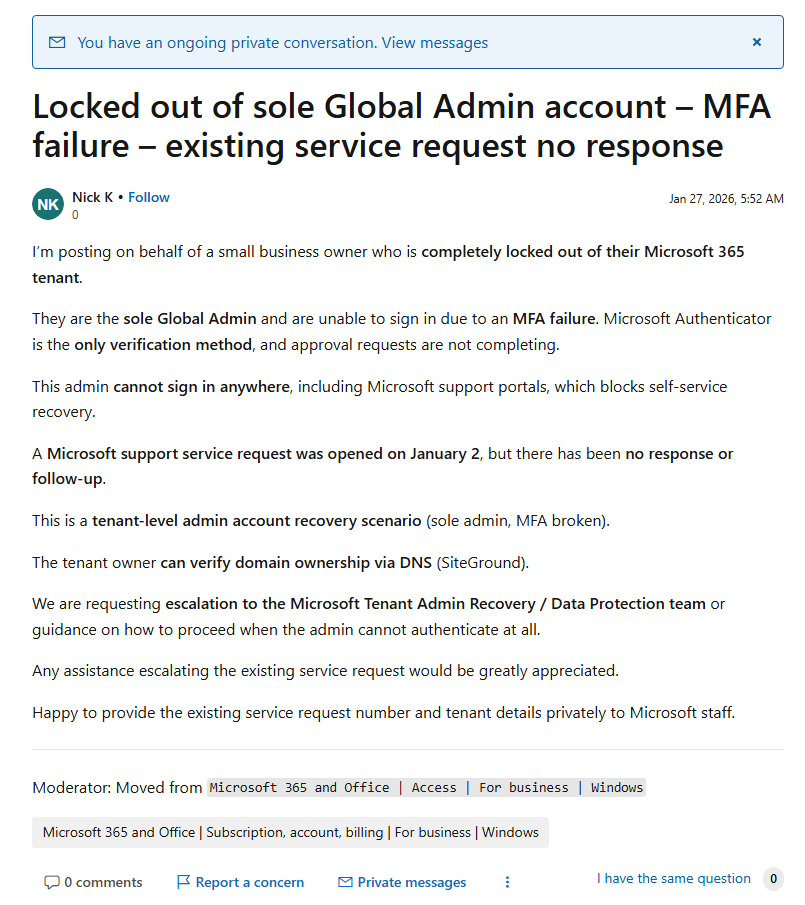Click the reputation score under Nick K
This screenshot has width=805, height=905.
click(75, 215)
